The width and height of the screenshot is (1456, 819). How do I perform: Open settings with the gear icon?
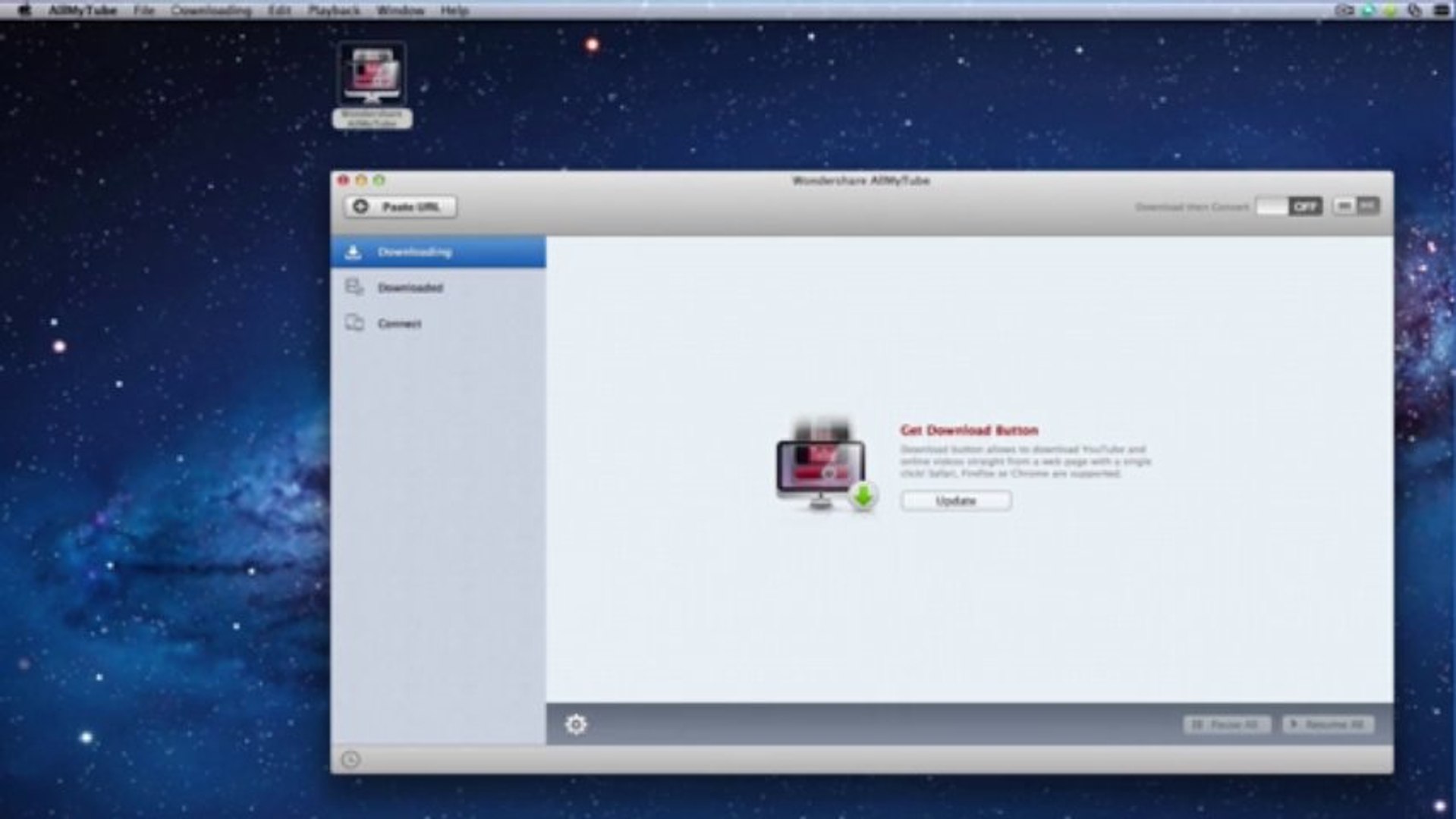pyautogui.click(x=576, y=725)
